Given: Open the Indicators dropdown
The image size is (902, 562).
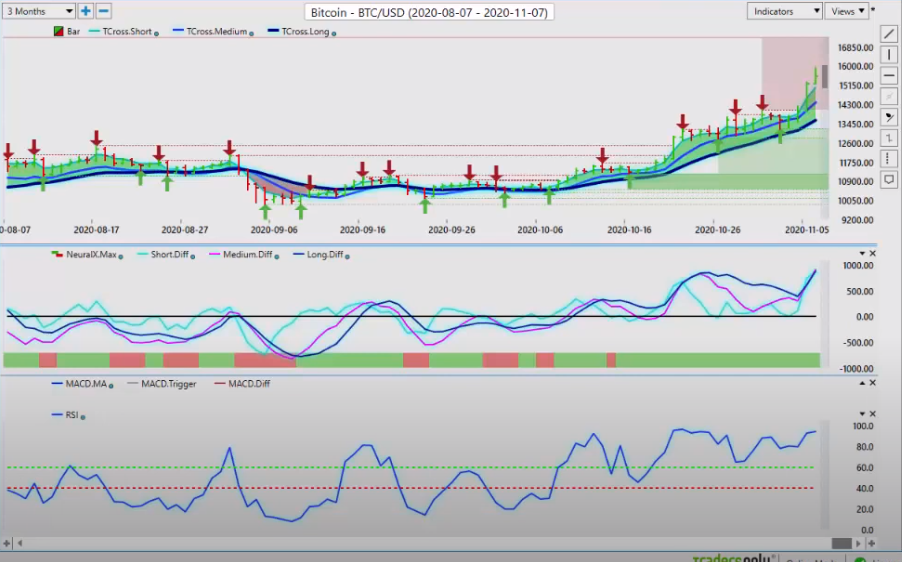Looking at the screenshot, I should coord(784,11).
